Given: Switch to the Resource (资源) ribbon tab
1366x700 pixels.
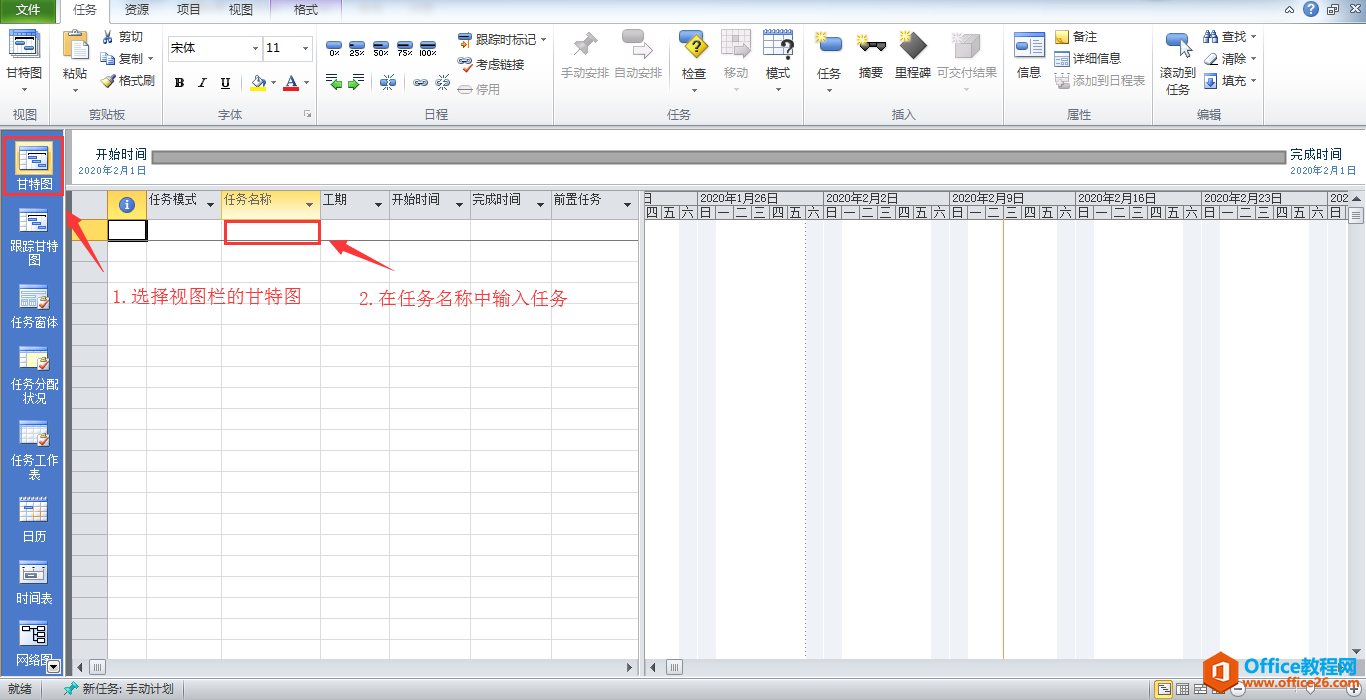Looking at the screenshot, I should [137, 10].
